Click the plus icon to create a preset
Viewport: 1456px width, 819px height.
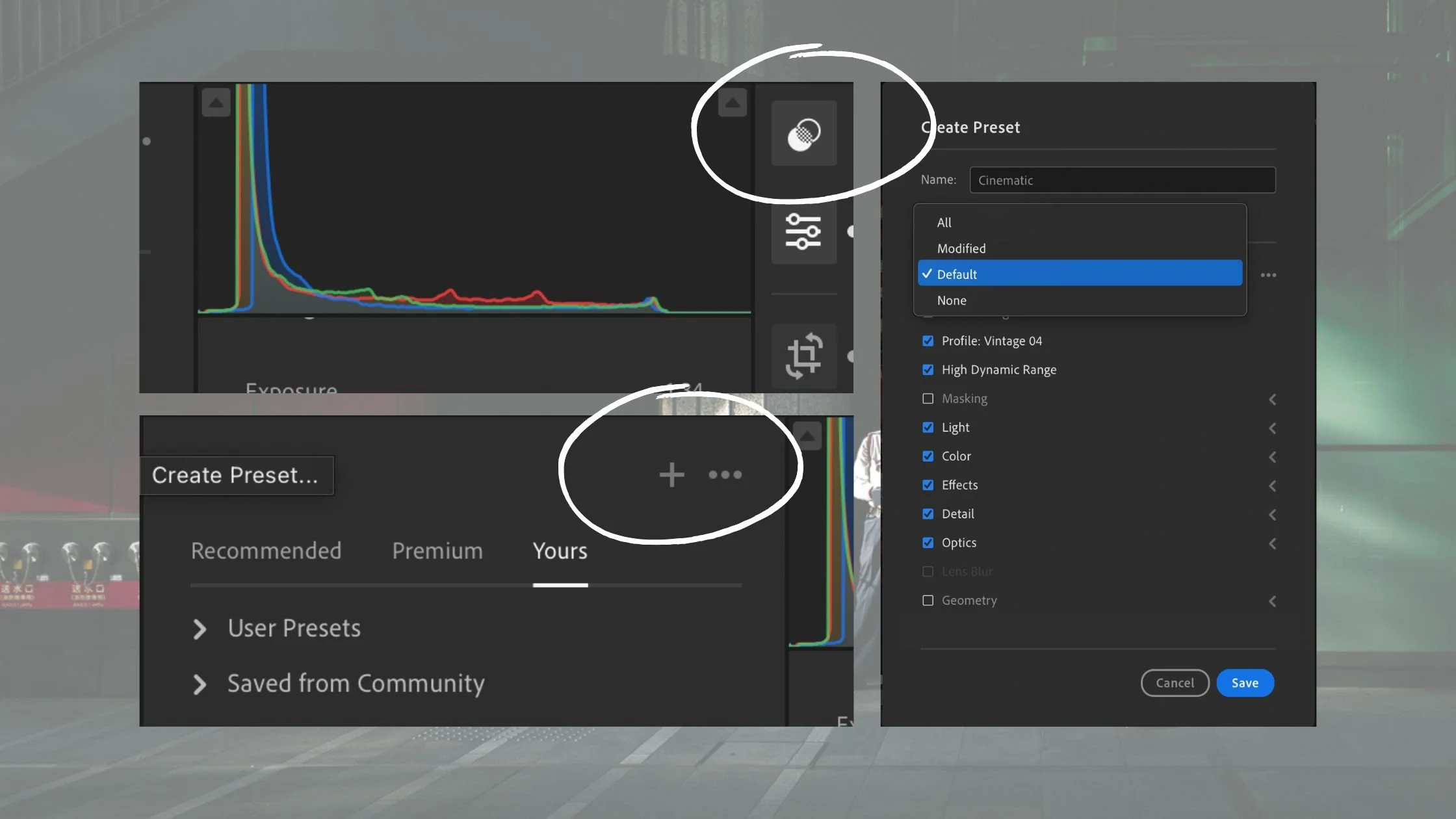coord(671,474)
